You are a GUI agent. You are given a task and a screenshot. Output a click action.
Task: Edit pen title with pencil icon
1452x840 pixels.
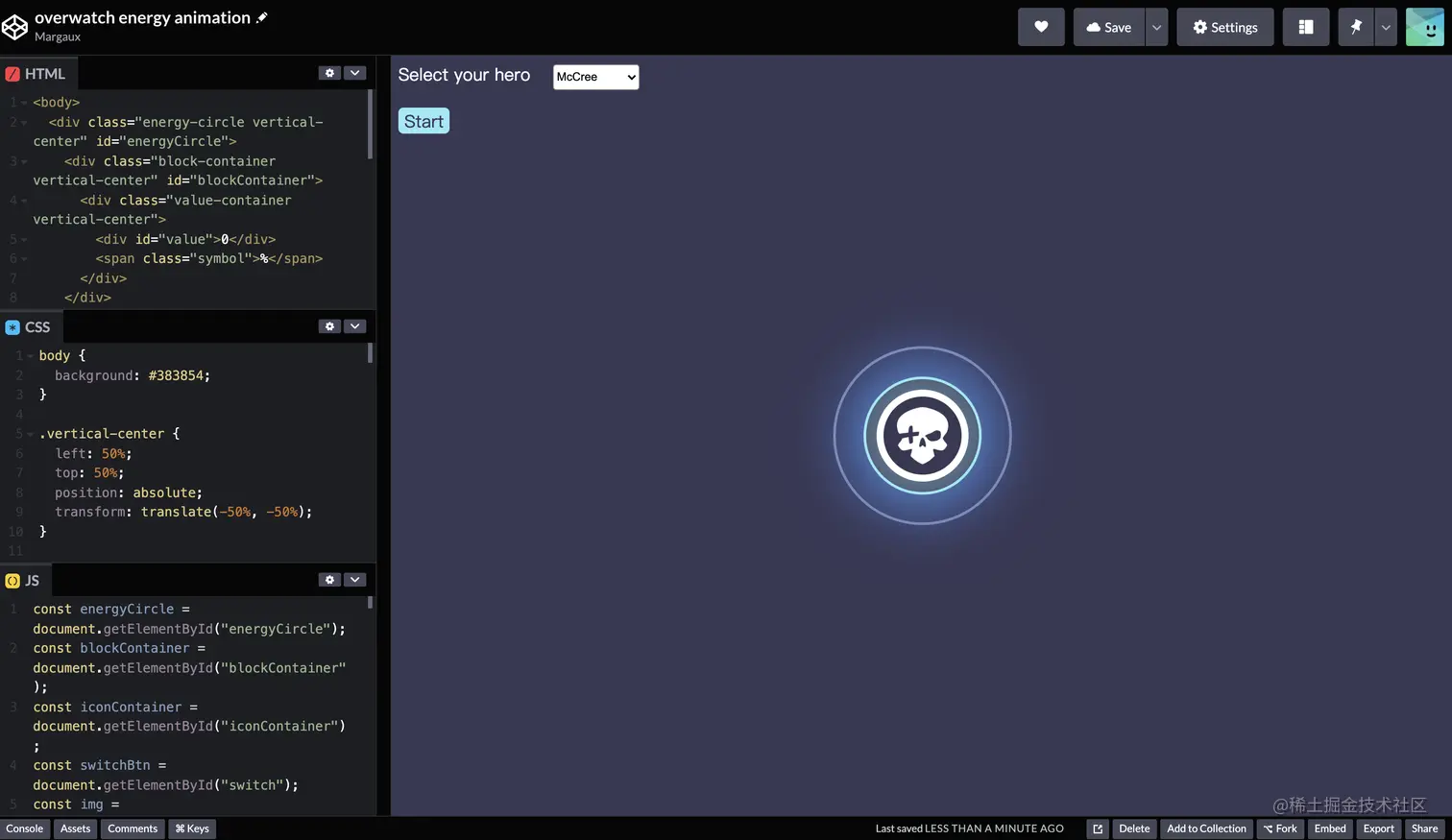pos(261,17)
